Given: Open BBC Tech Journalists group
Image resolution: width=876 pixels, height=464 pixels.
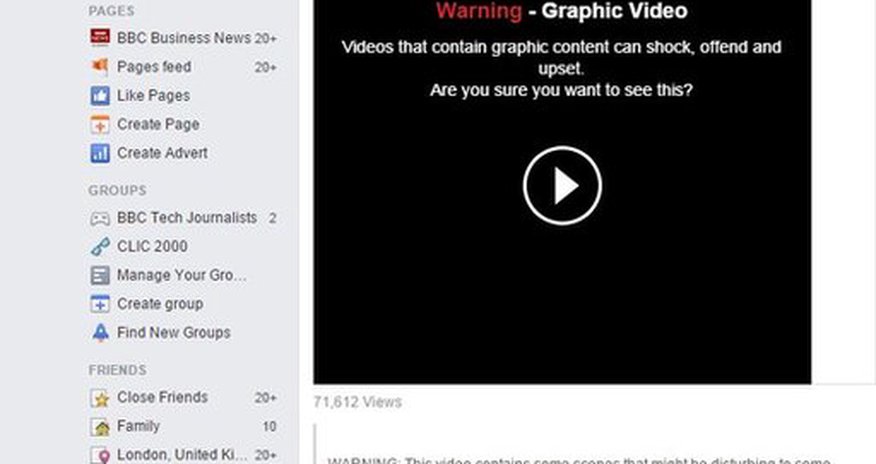Looking at the screenshot, I should pos(187,218).
